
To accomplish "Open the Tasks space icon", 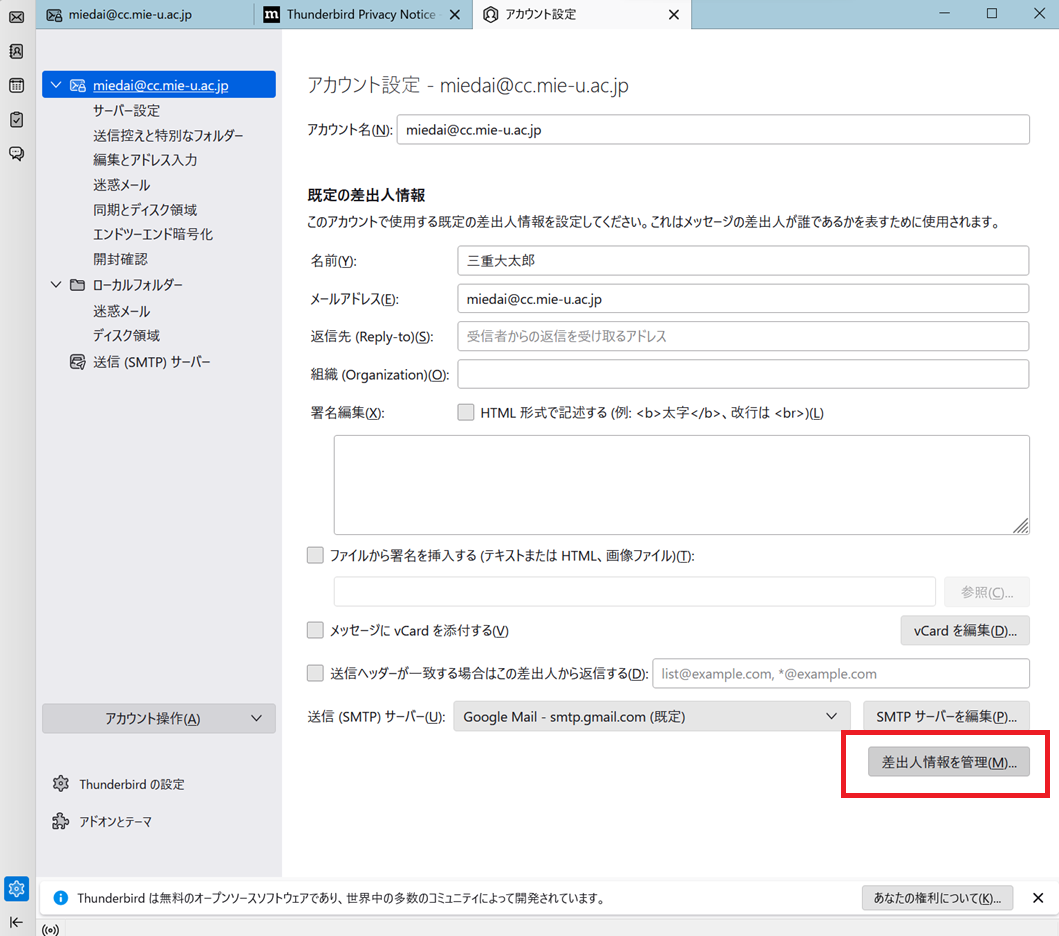I will tap(16, 120).
